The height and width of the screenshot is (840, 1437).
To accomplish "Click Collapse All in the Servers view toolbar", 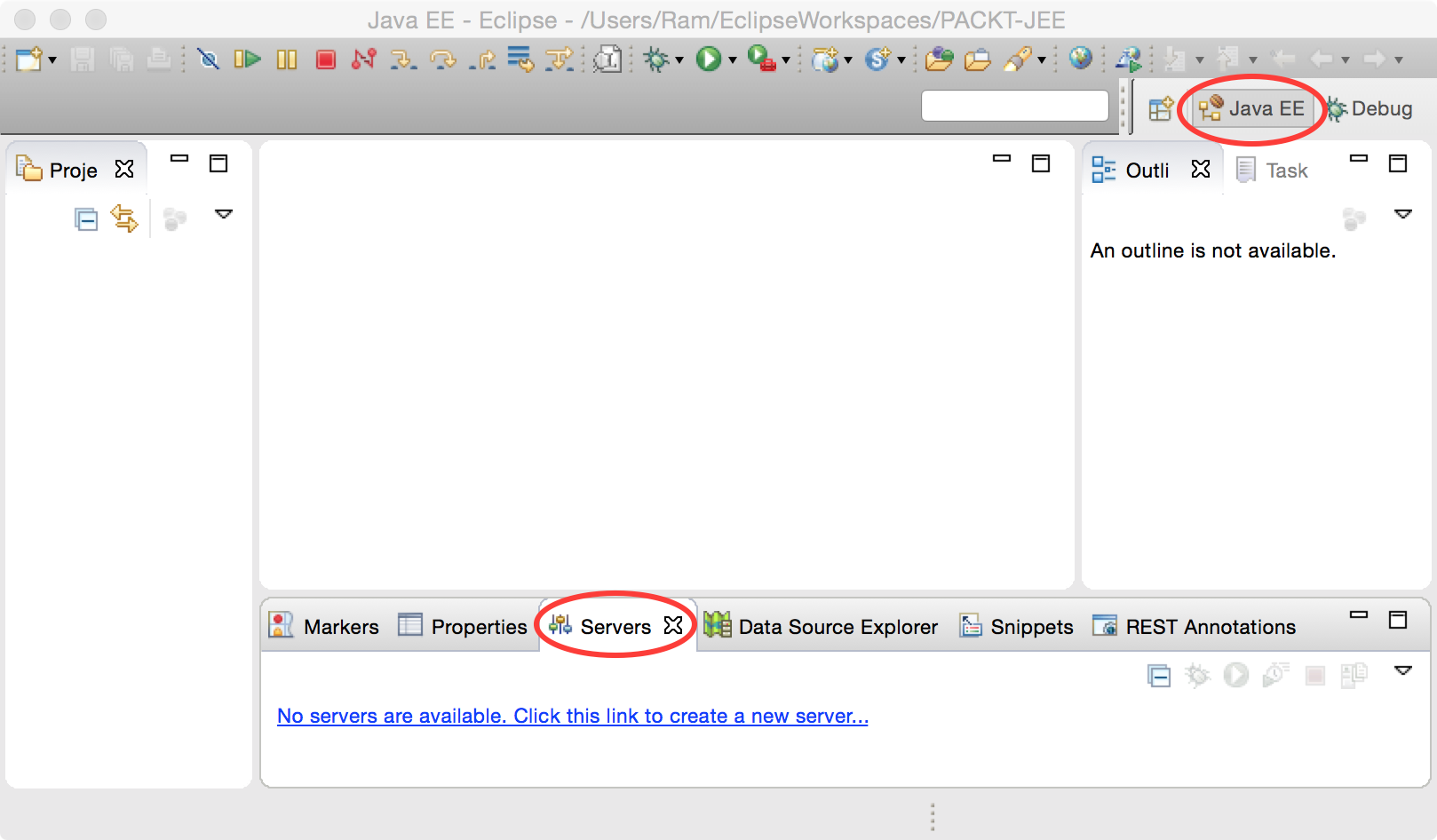I will click(x=1159, y=676).
